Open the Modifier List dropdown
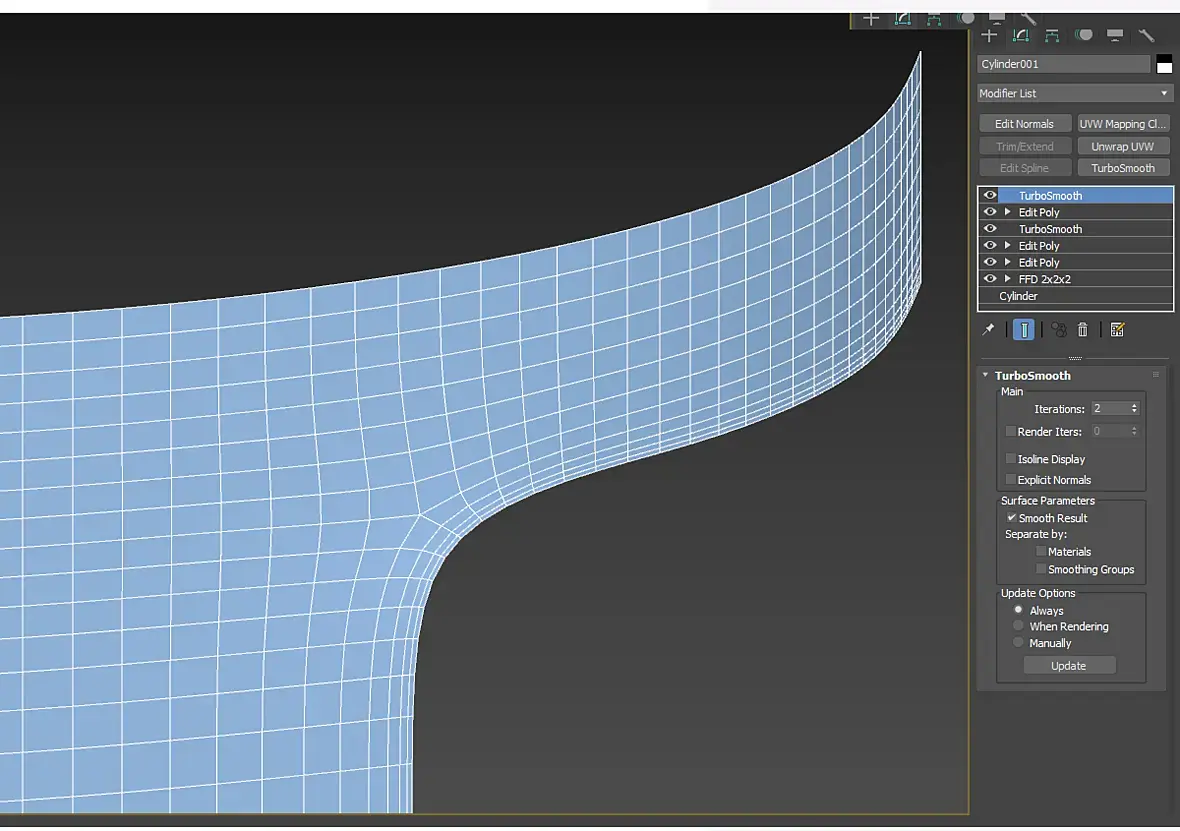 (x=1074, y=93)
